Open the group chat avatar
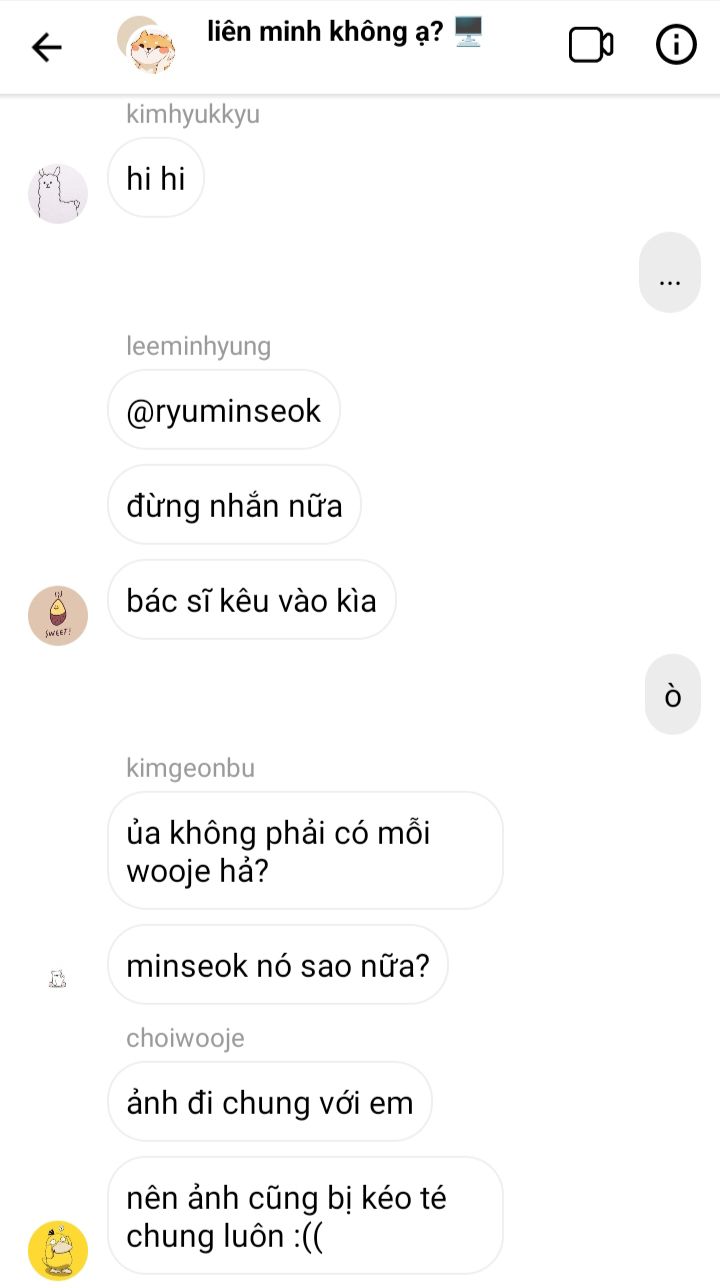The height and width of the screenshot is (1288, 720). [x=147, y=45]
